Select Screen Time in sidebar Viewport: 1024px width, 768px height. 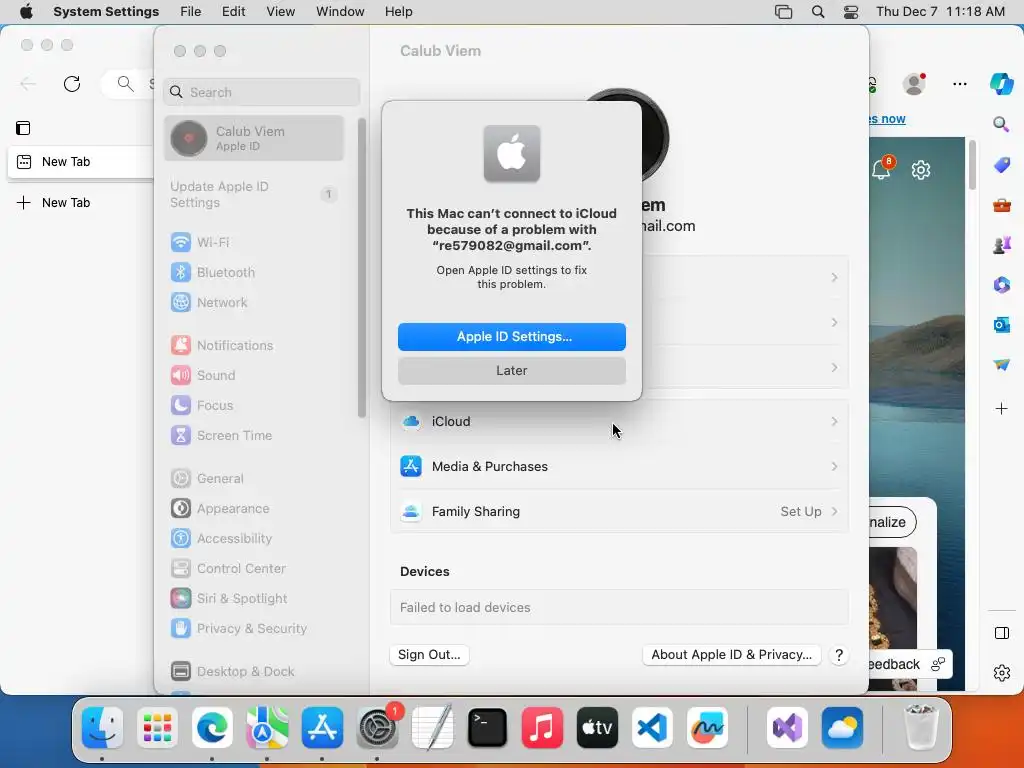253,436
